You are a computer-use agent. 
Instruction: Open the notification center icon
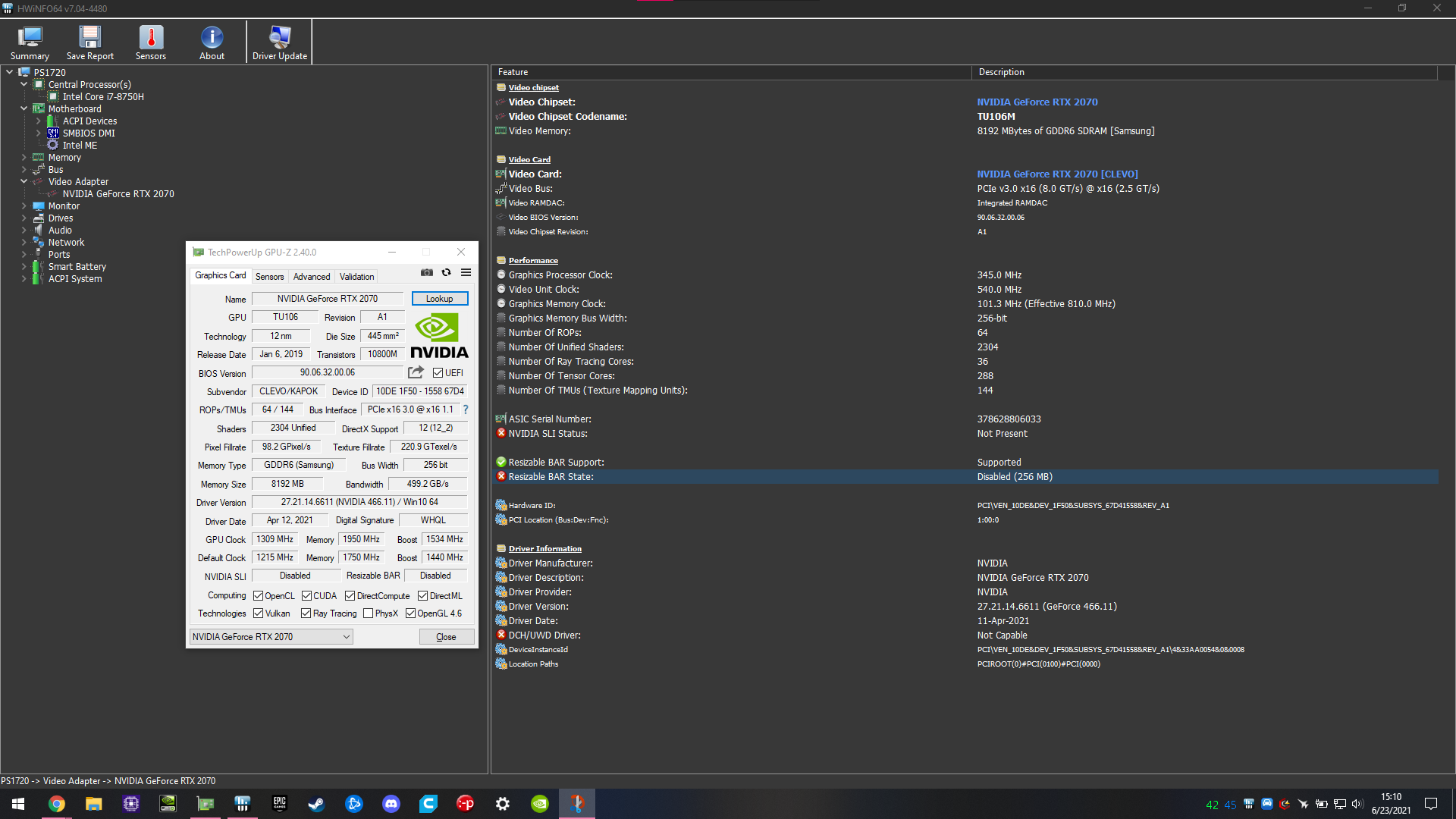pos(1431,804)
